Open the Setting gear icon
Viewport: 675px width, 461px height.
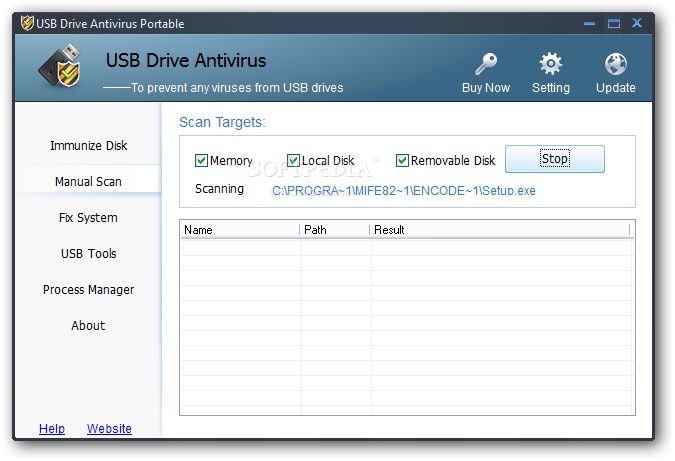pyautogui.click(x=551, y=64)
